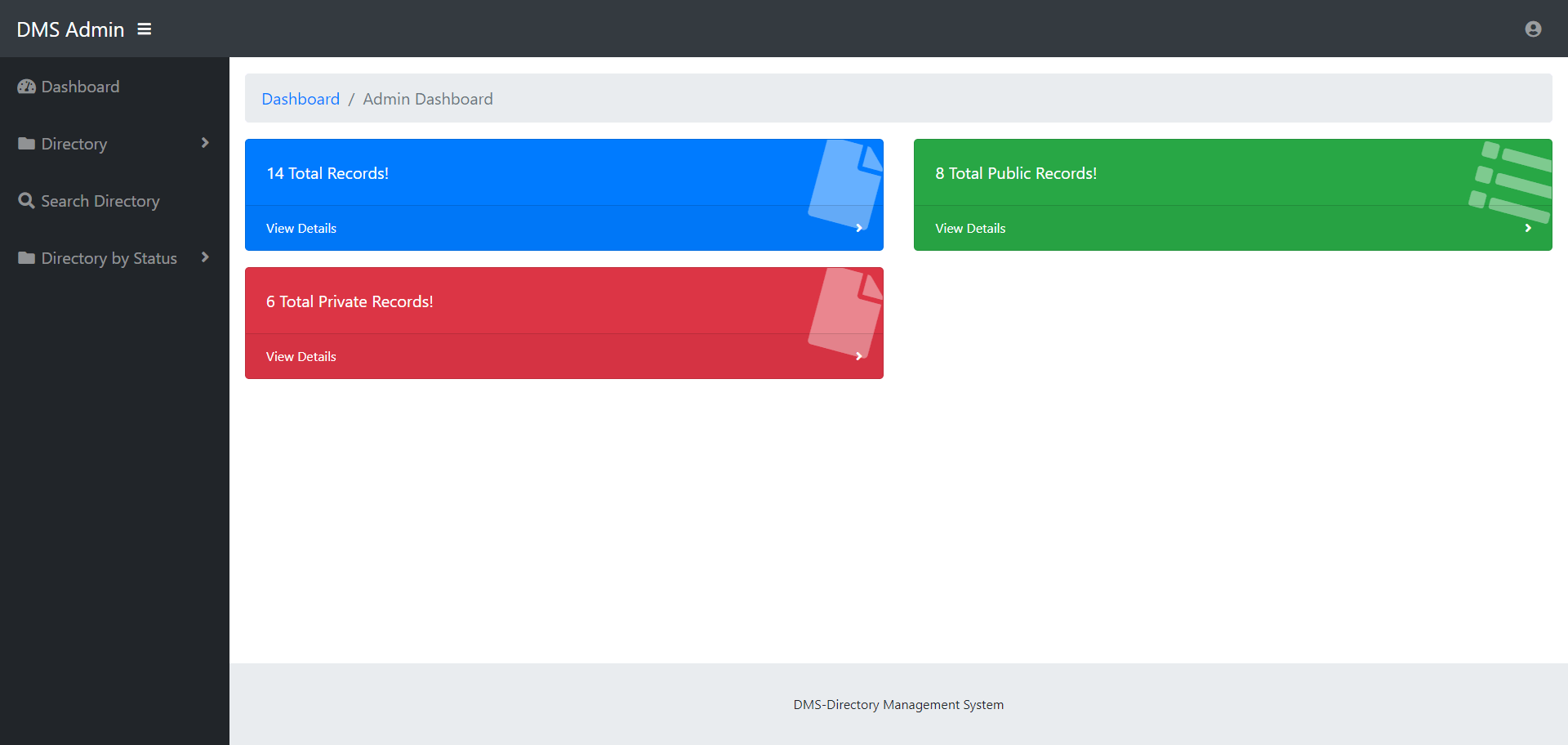Select the magnifying glass icon for Search Directory

25,200
